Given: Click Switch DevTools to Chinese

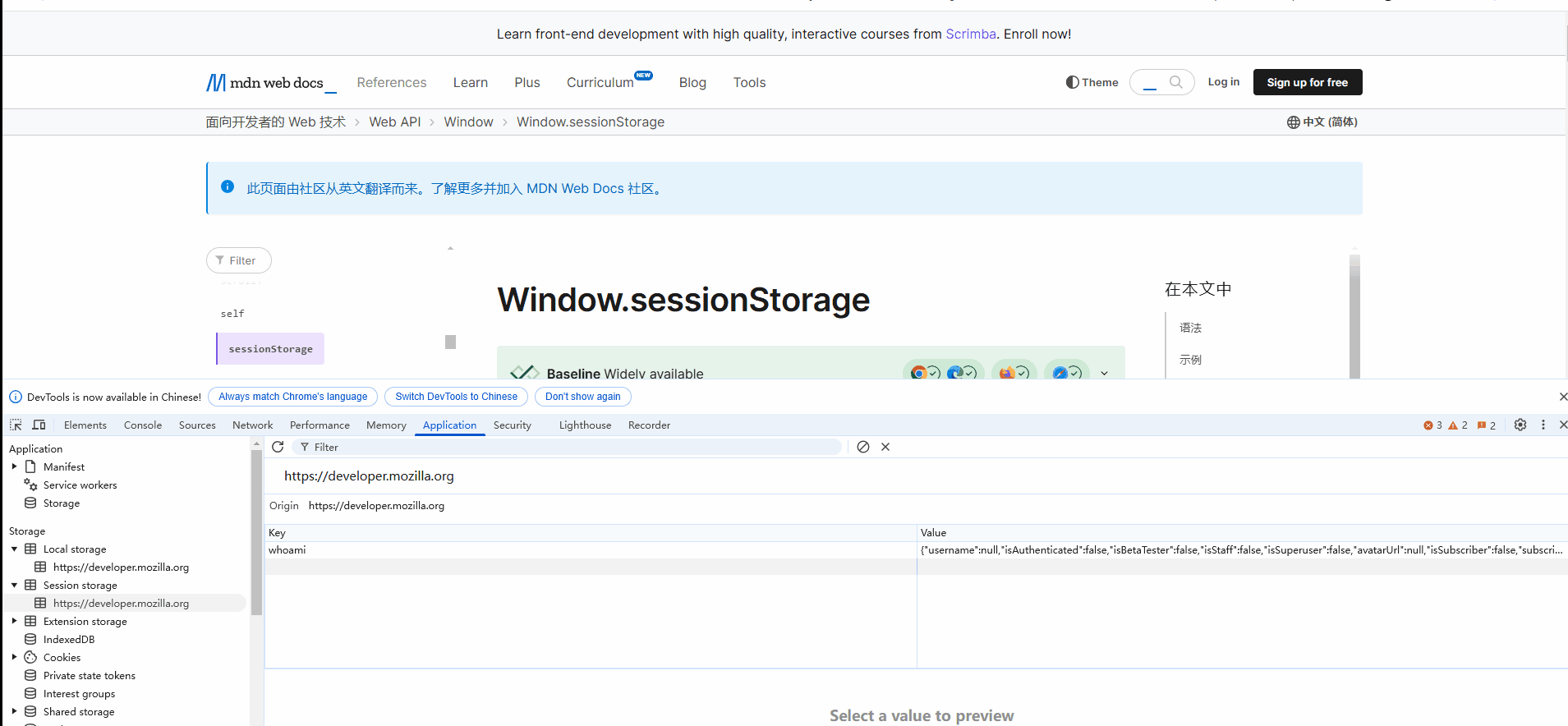Looking at the screenshot, I should pos(457,397).
